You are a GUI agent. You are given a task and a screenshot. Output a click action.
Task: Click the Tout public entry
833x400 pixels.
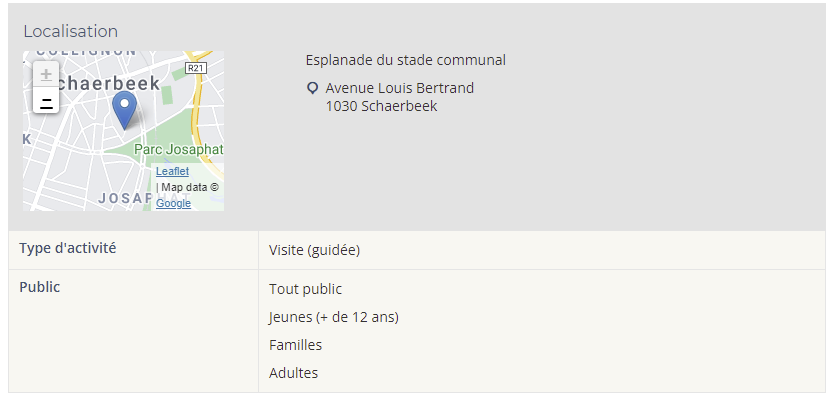[x=305, y=289]
